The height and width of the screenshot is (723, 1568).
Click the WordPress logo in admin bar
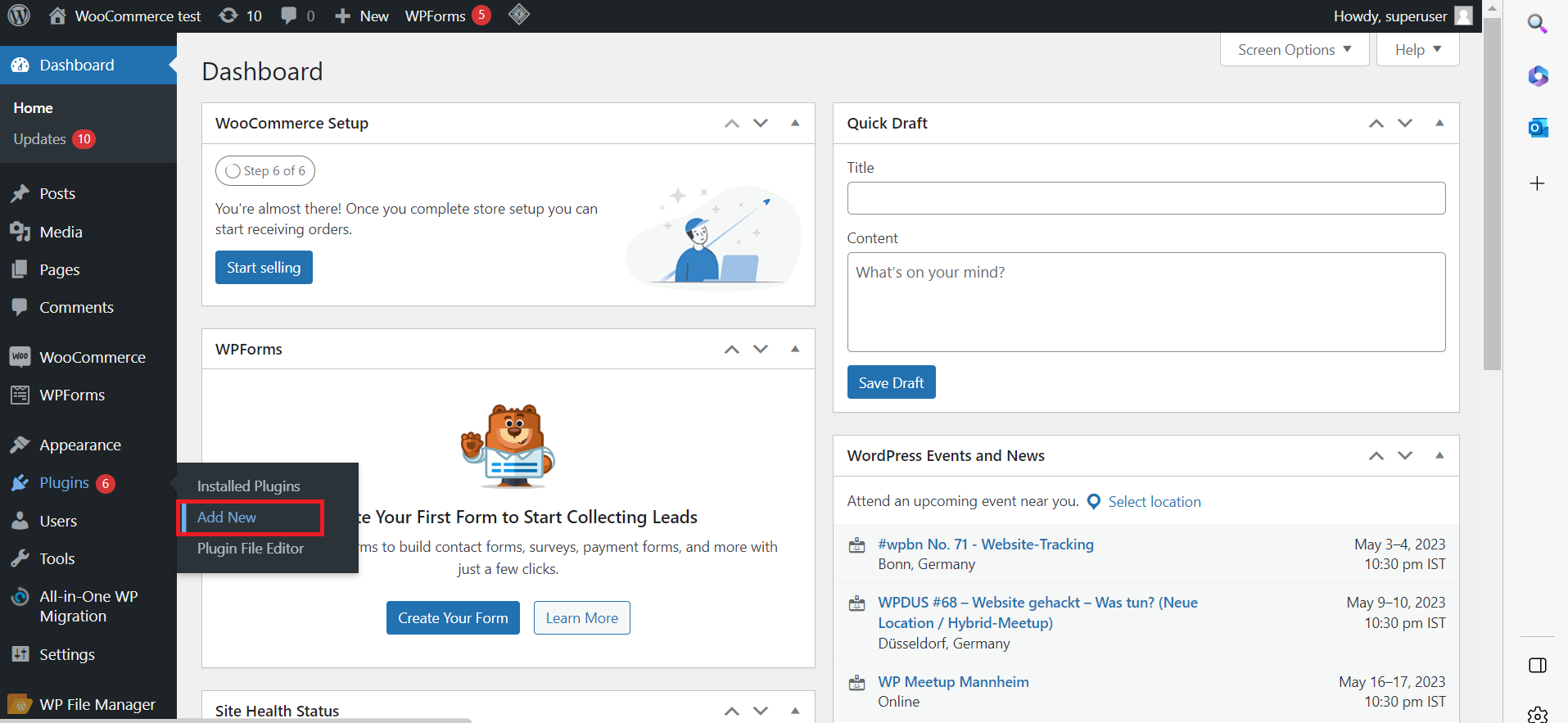coord(19,16)
